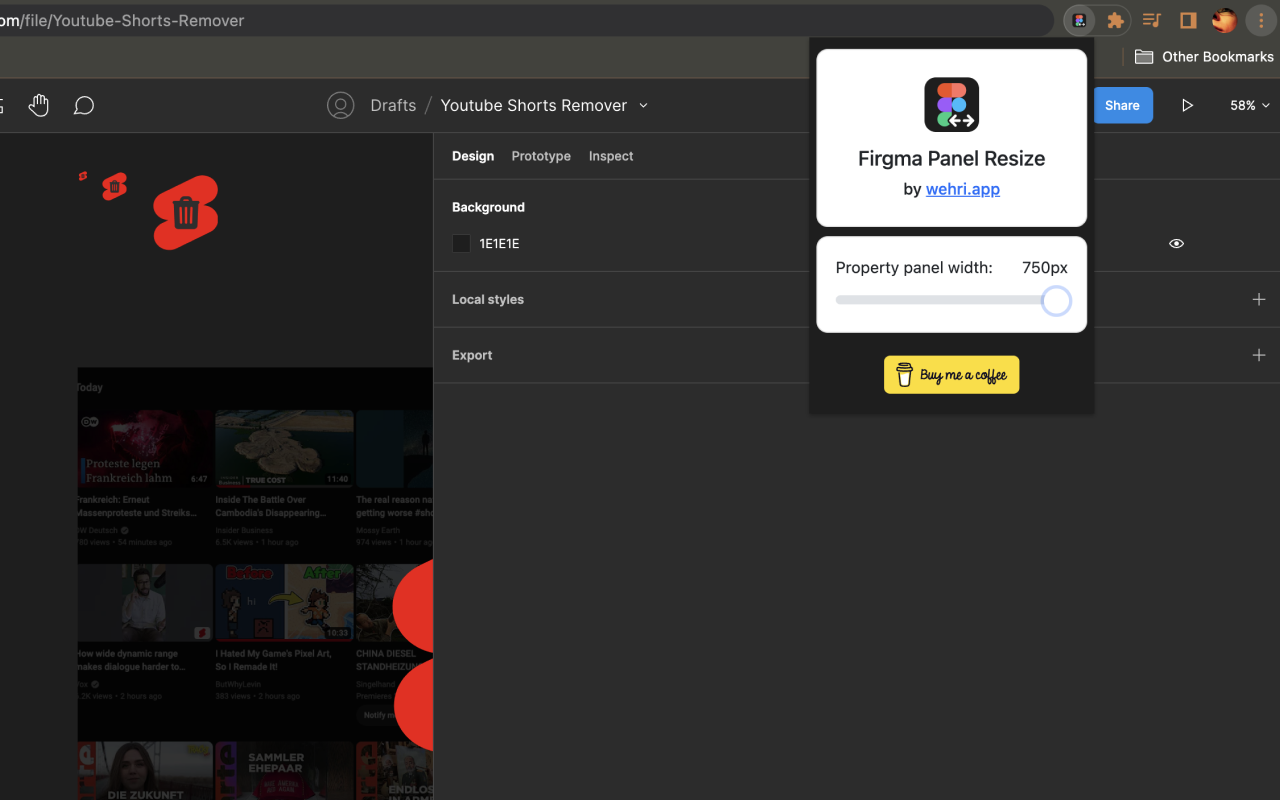Click the Youtube Shorts Remover file title
1280x800 pixels.
[534, 105]
